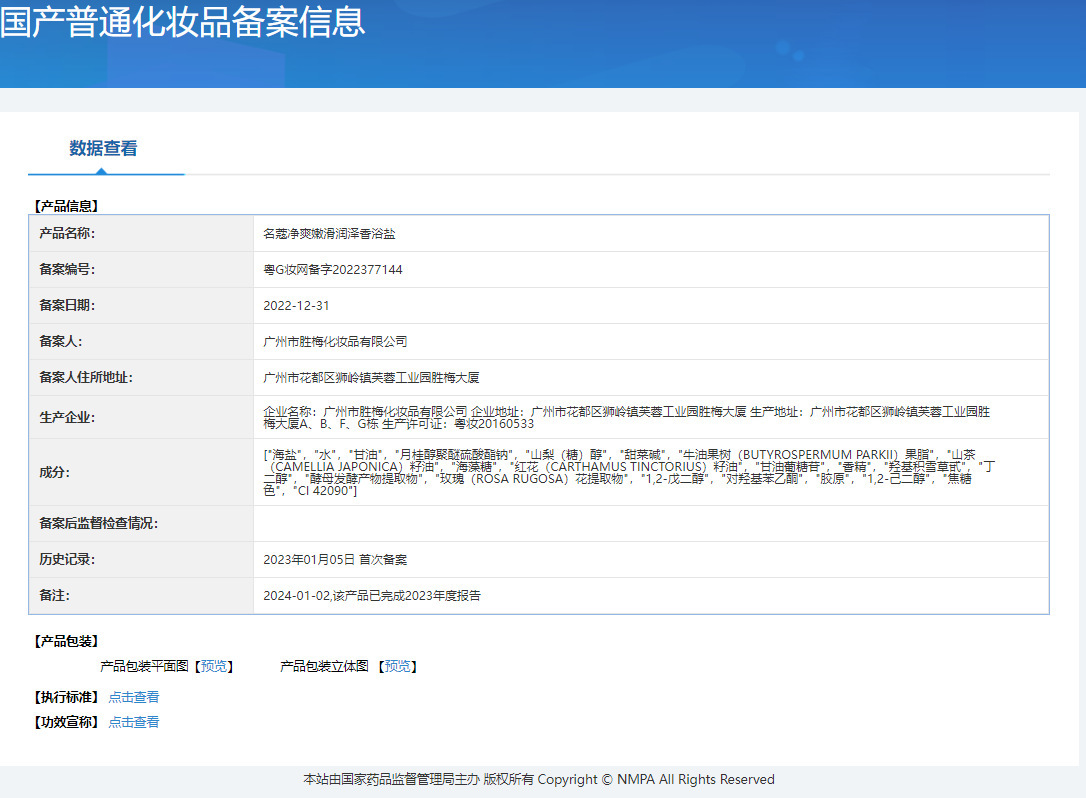Select the 备注: label cell
The width and height of the screenshot is (1086, 798).
(141, 596)
